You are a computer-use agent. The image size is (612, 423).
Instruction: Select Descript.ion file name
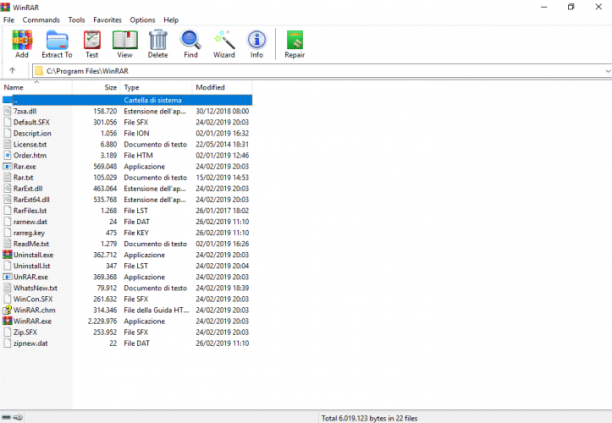click(32, 133)
